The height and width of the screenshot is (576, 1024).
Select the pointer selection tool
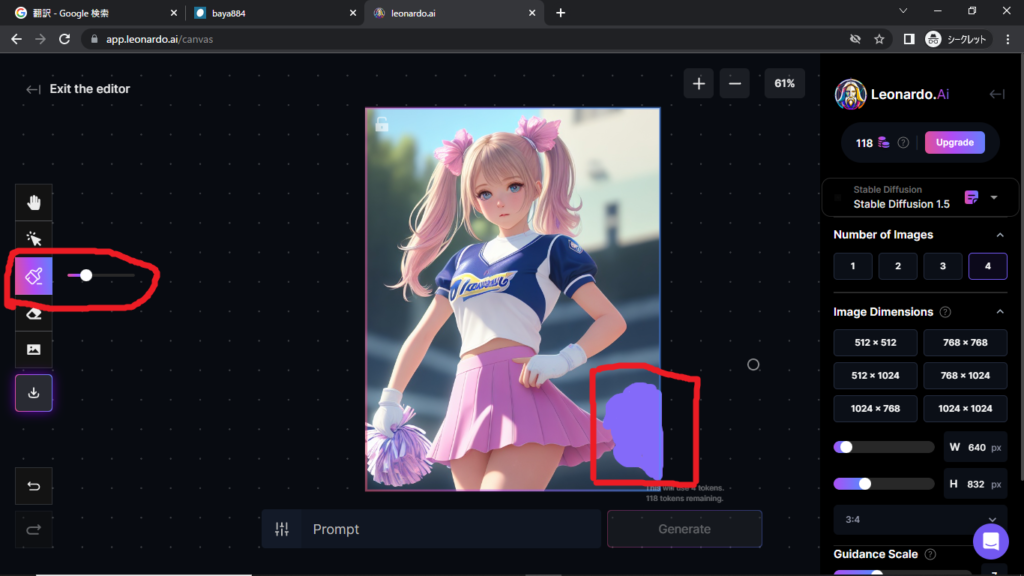pyautogui.click(x=34, y=239)
